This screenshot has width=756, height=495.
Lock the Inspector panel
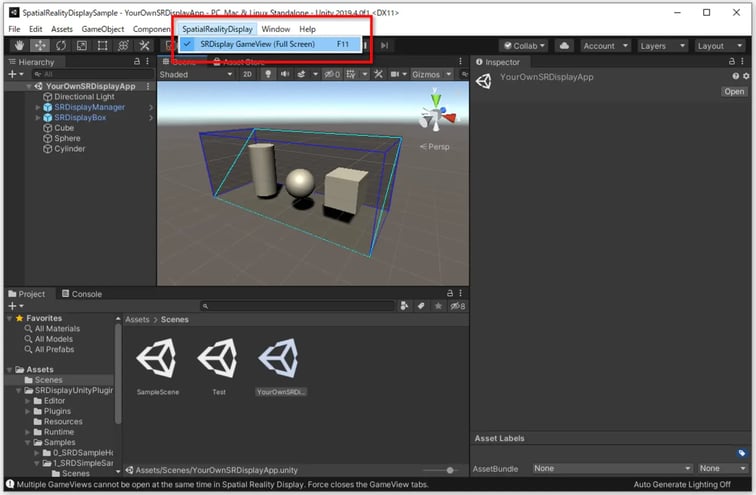(732, 61)
